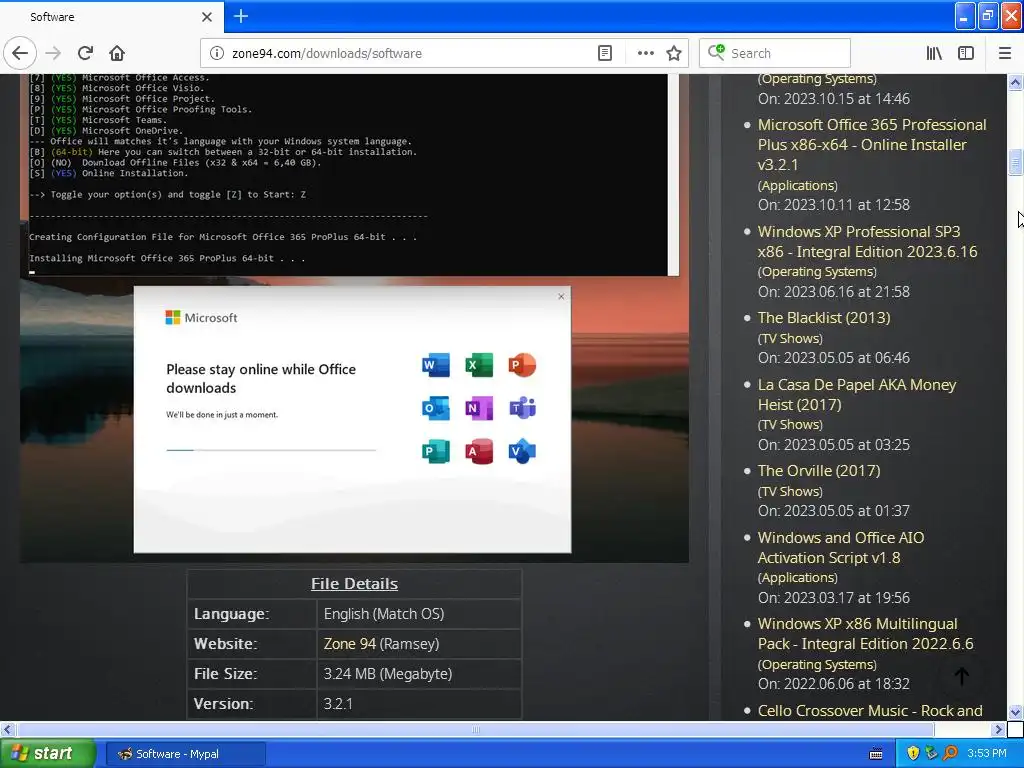Click the Excel icon in Office dialog image
The width and height of the screenshot is (1024, 768).
click(479, 365)
